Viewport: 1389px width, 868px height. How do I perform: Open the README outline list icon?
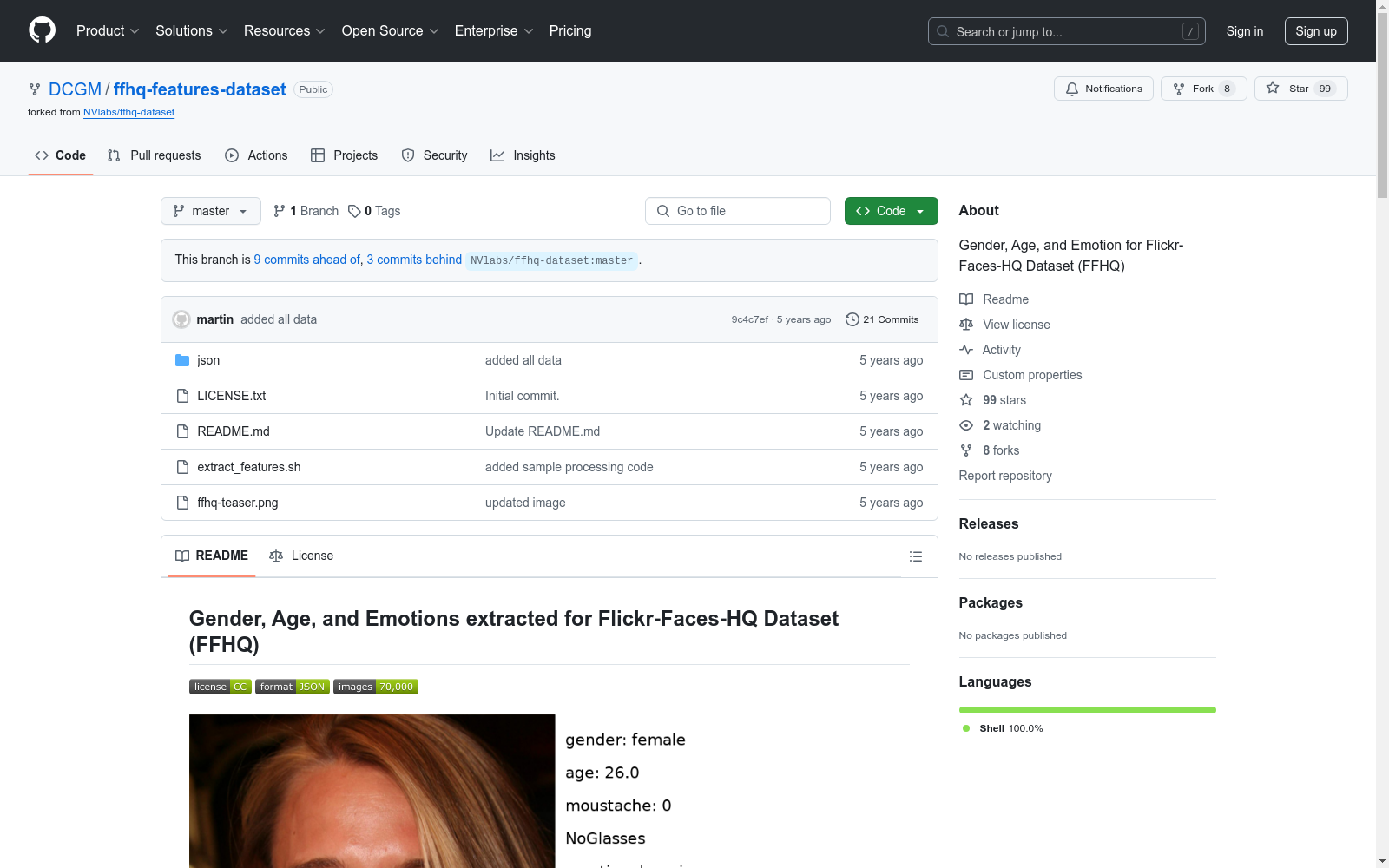915,556
